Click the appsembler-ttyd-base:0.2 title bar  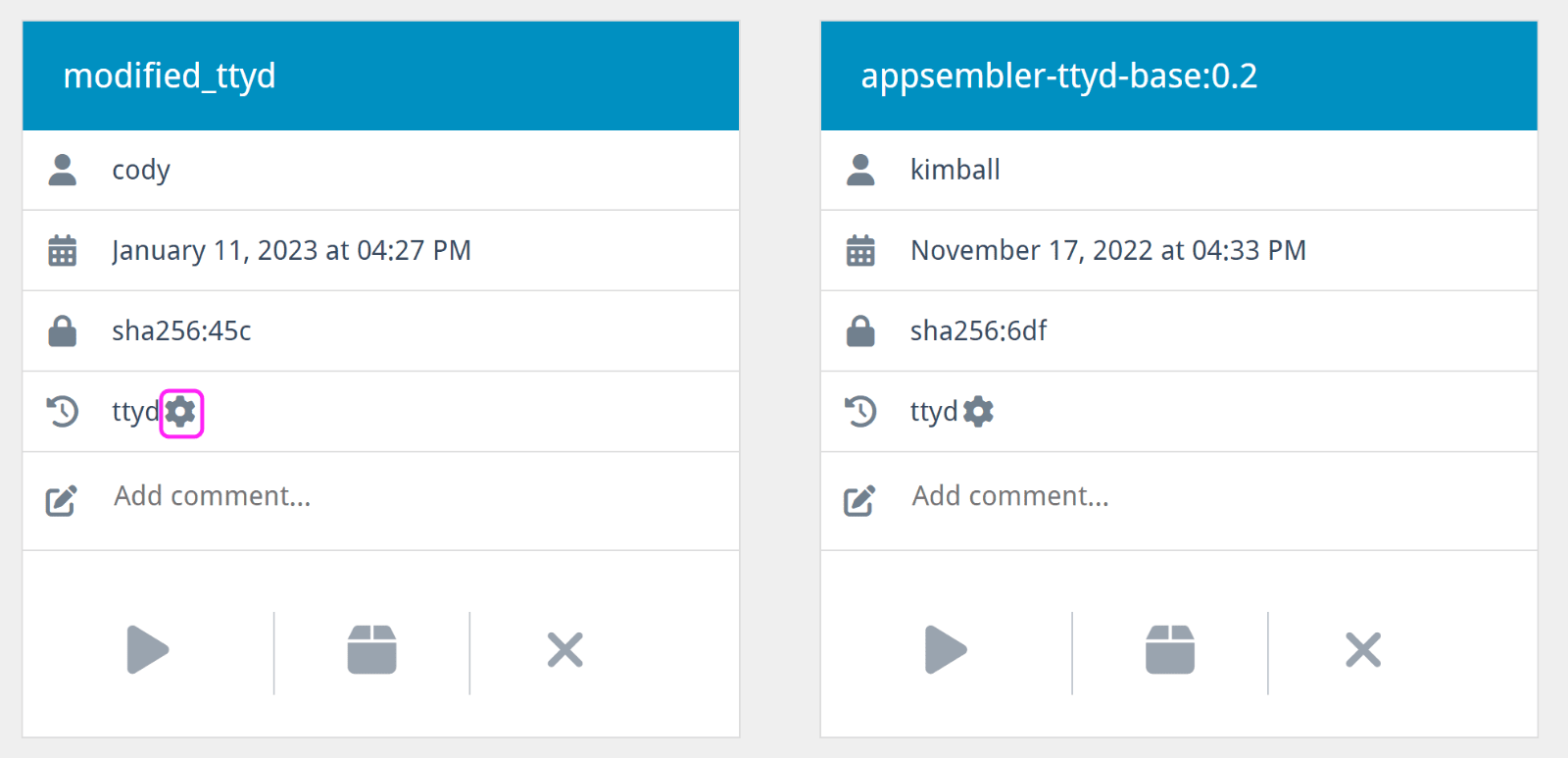click(1058, 76)
